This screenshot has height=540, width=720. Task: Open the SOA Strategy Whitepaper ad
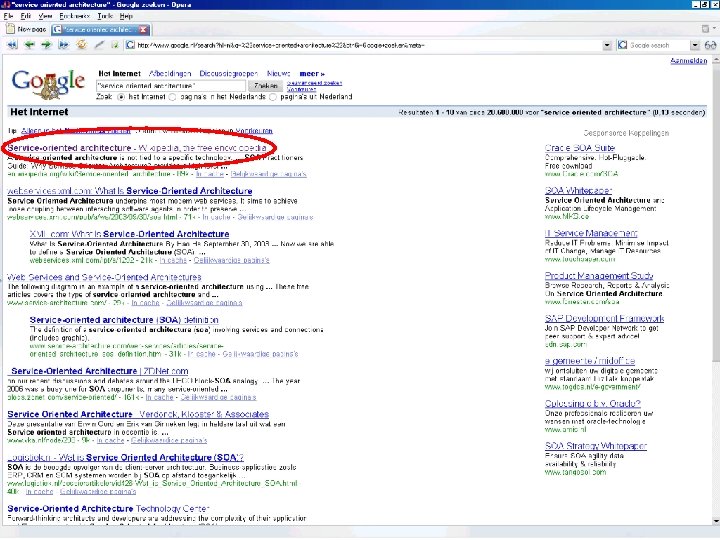596,445
